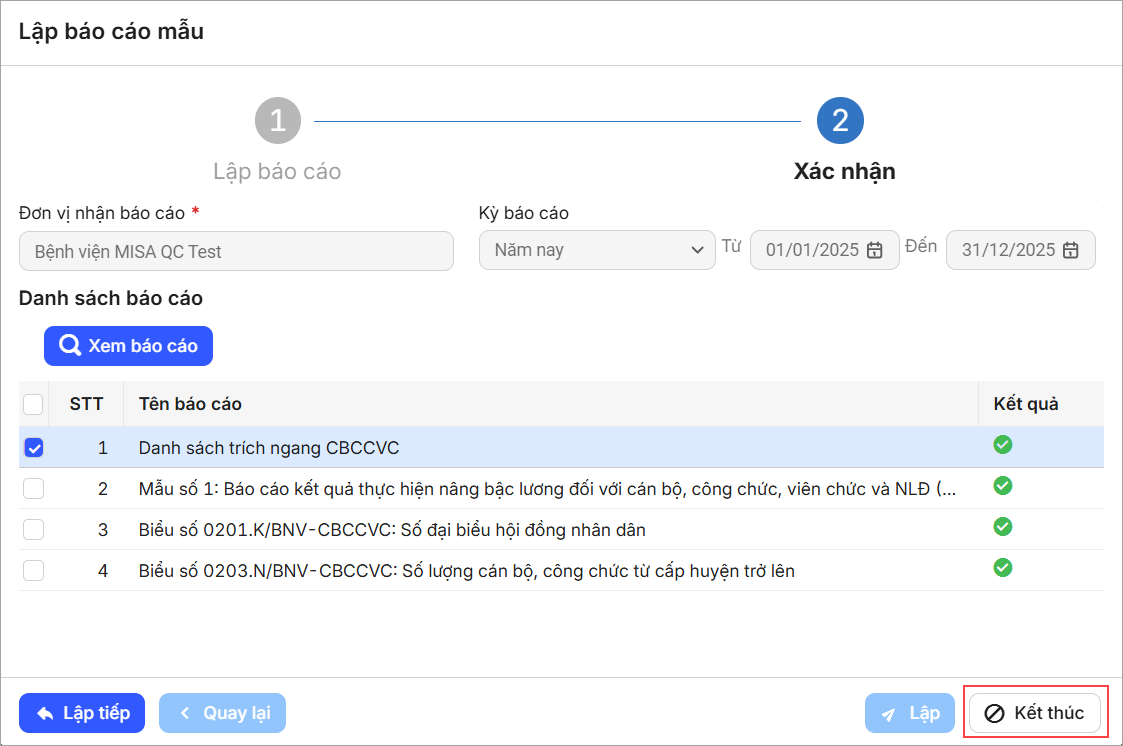Click the Đến date field 31/12/2025
The image size is (1123, 746).
[1021, 250]
